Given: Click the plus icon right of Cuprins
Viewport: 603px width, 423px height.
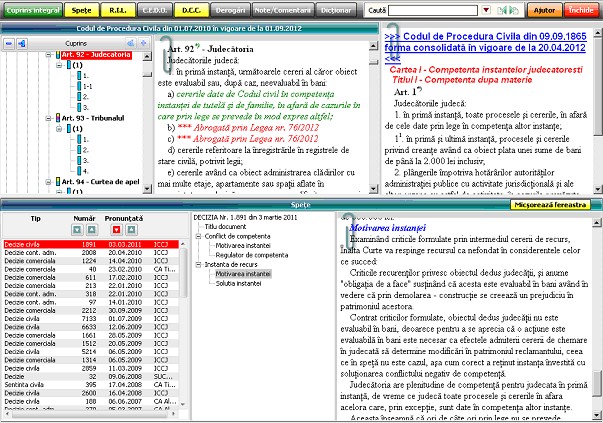Looking at the screenshot, I should [x=143, y=43].
